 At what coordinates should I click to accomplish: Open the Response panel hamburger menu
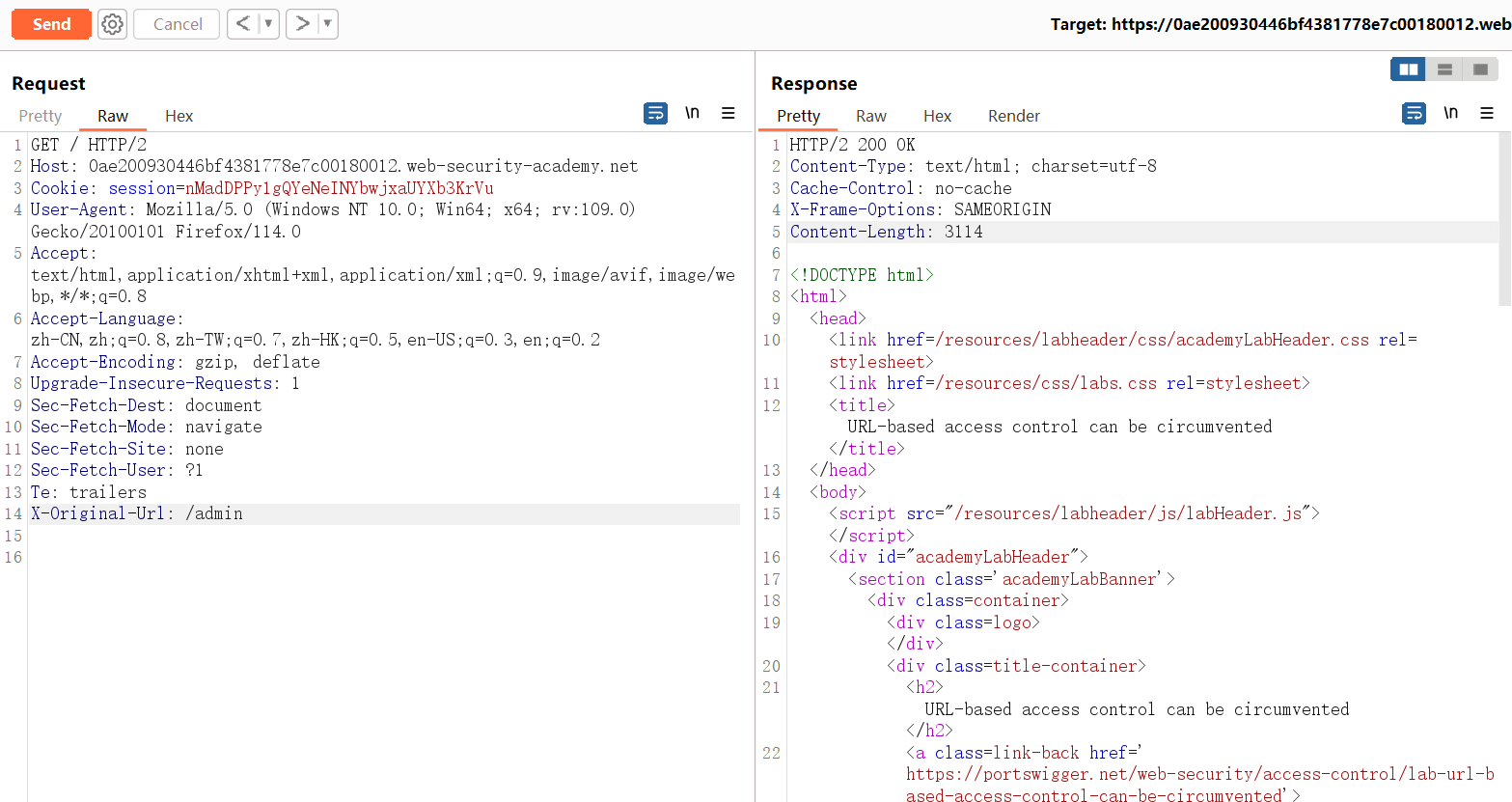[x=1487, y=114]
